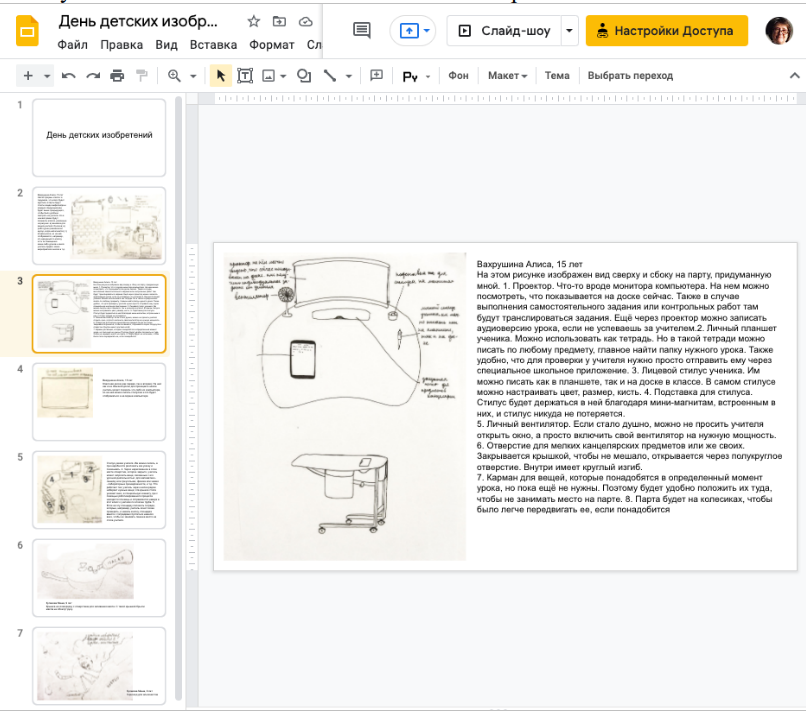Click the Выбрать переход button
Screen dimensions: 806x711
[630, 76]
